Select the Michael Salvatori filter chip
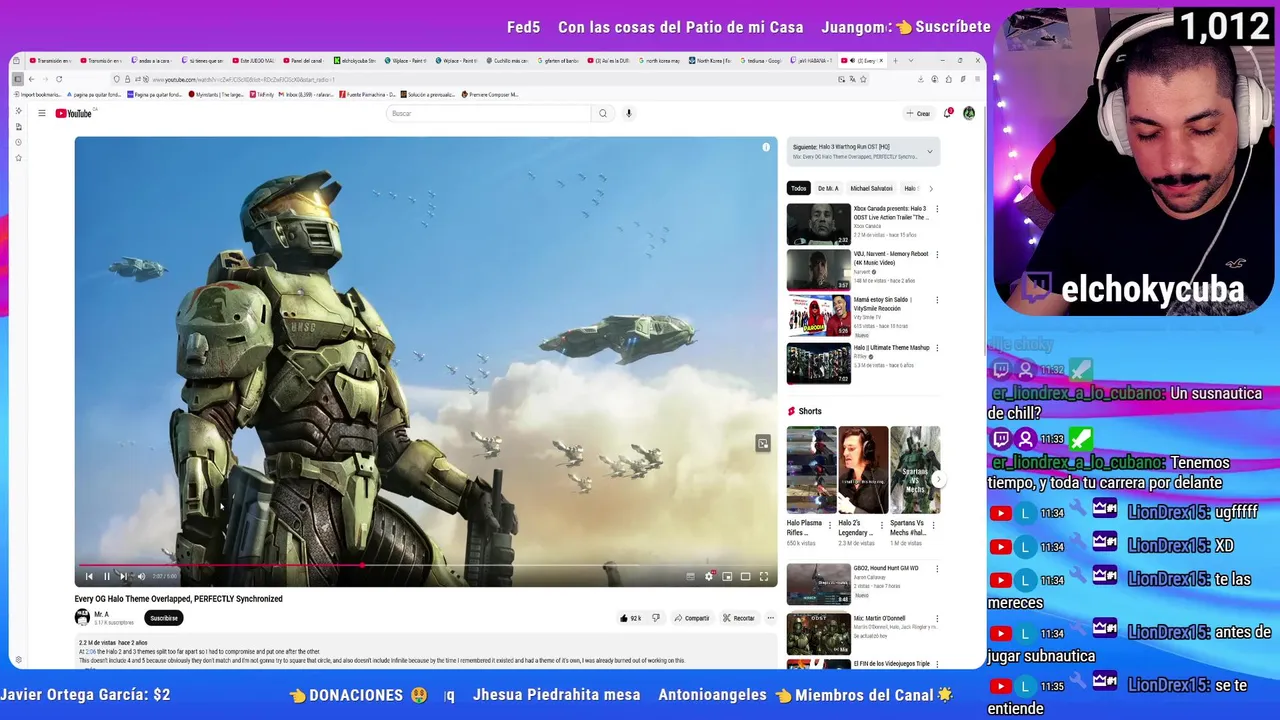The height and width of the screenshot is (720, 1280). 871,188
